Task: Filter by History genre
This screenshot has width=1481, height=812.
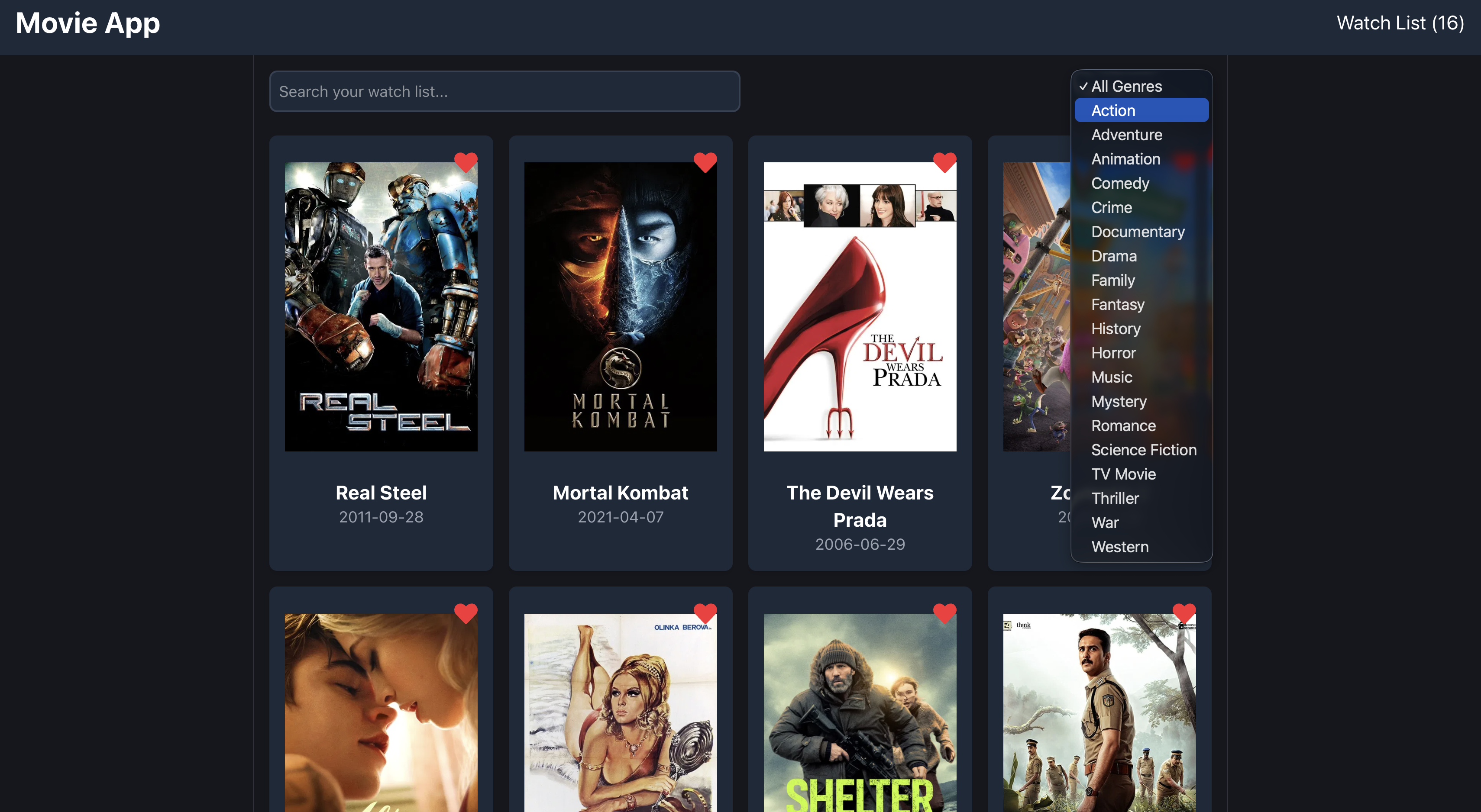Action: pyautogui.click(x=1142, y=329)
